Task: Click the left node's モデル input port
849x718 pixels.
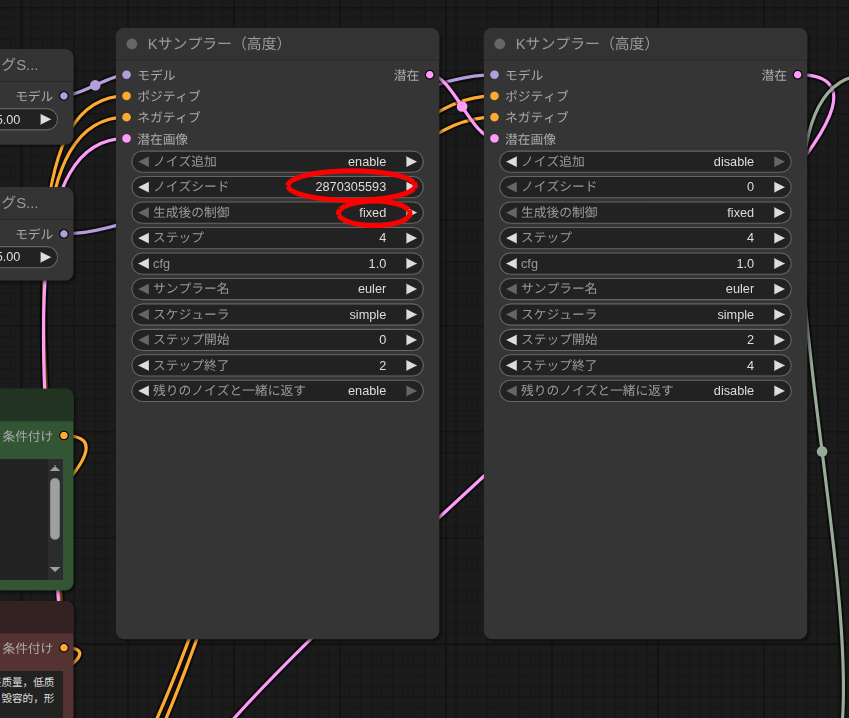Action: pyautogui.click(x=127, y=75)
